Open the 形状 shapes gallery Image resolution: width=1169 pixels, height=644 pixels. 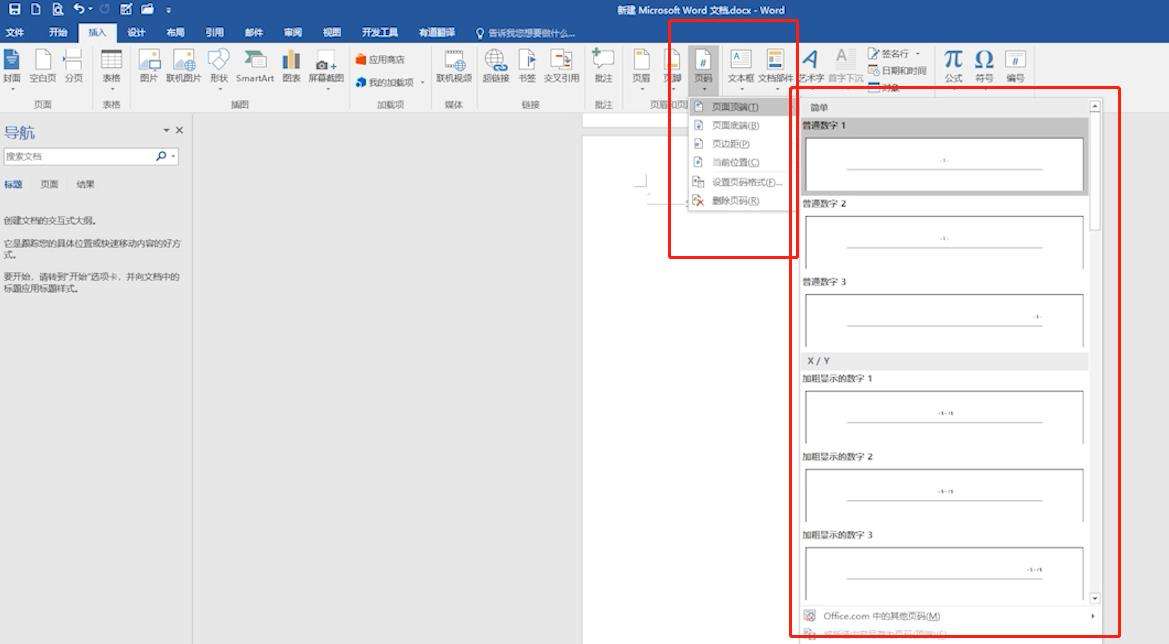(219, 69)
